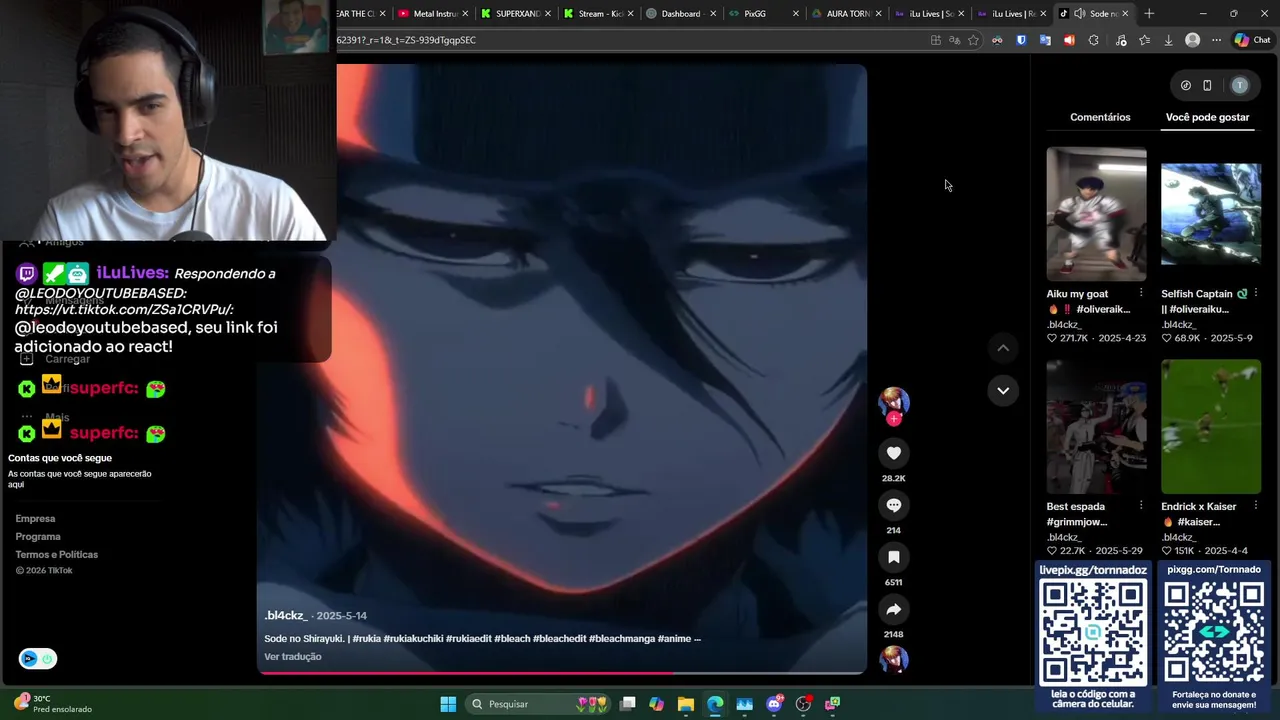
Task: Open comments via the 214 speech bubble icon
Action: pyautogui.click(x=894, y=505)
